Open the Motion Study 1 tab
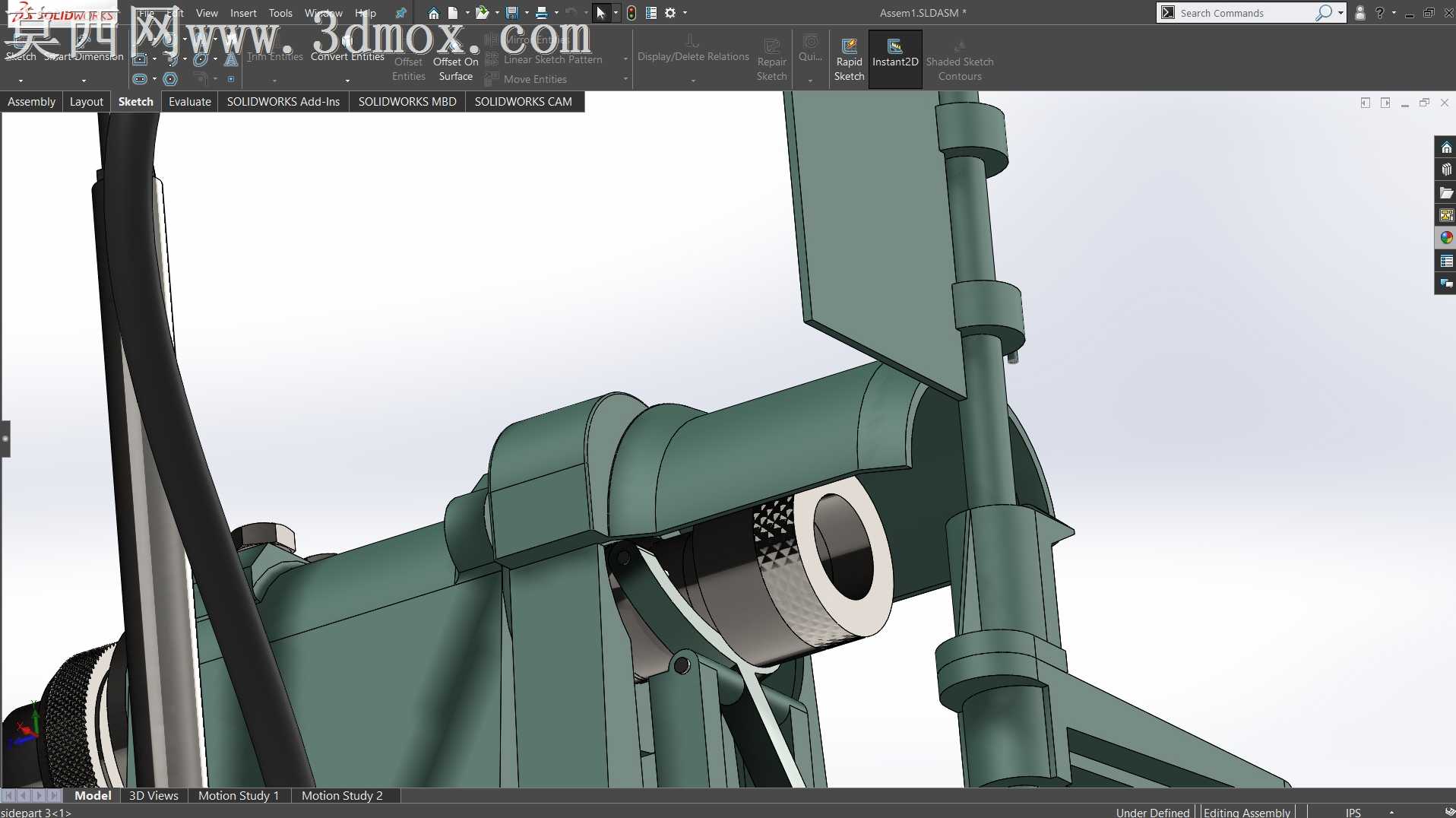Viewport: 1456px width, 818px height. coord(239,795)
